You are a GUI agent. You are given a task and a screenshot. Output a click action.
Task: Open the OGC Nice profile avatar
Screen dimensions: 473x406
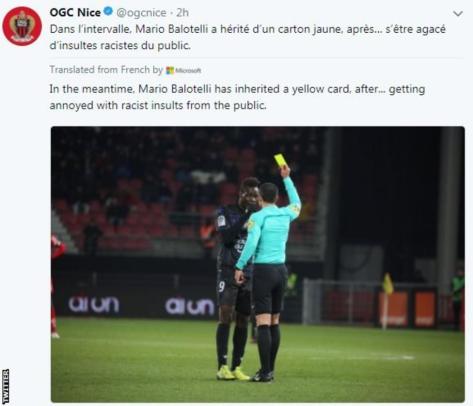(22, 26)
